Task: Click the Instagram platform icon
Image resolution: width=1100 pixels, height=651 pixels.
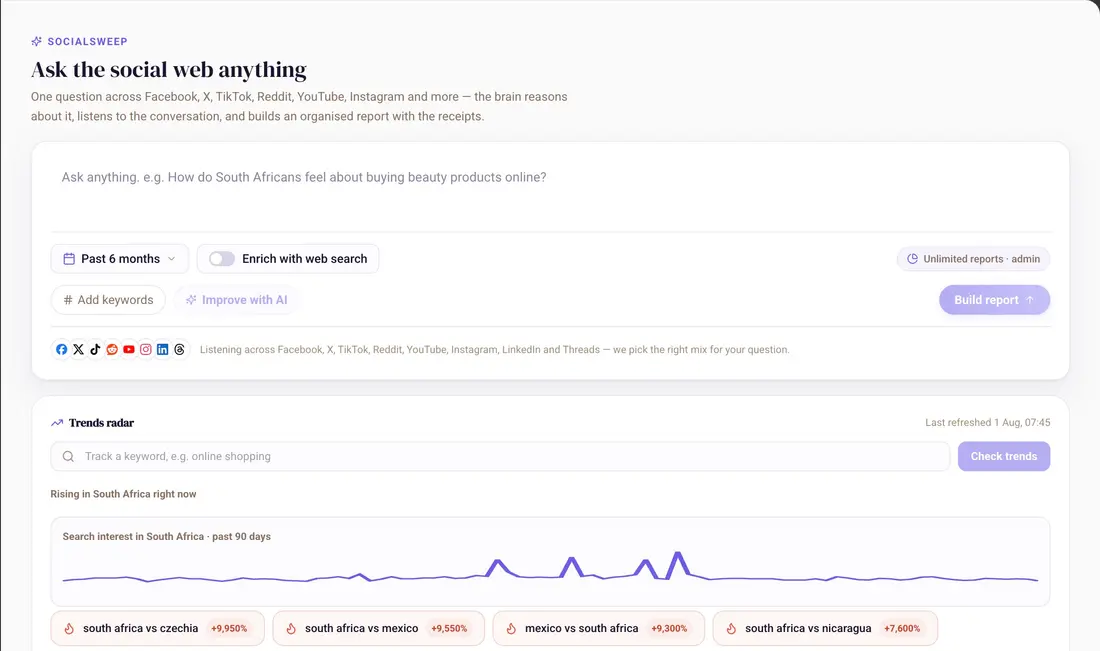Action: [146, 349]
